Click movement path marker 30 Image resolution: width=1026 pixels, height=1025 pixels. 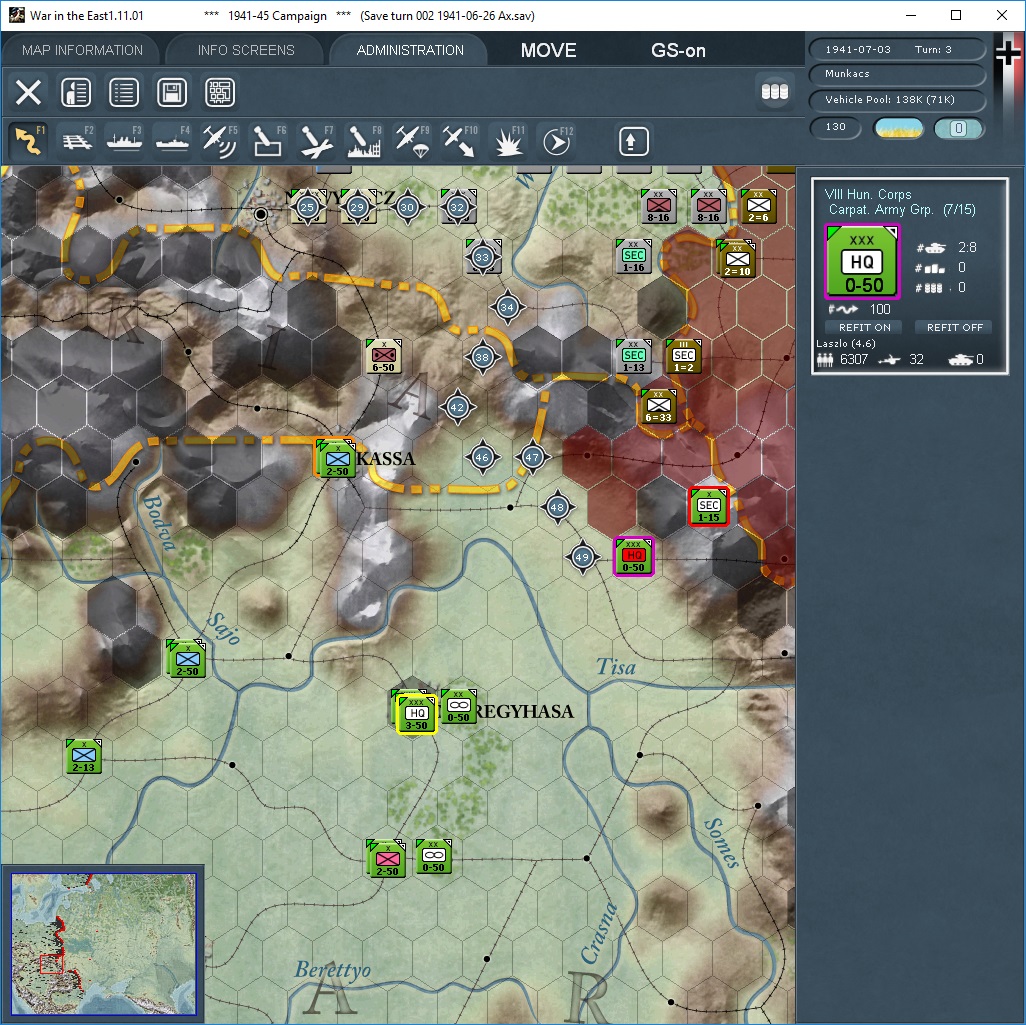pos(407,207)
